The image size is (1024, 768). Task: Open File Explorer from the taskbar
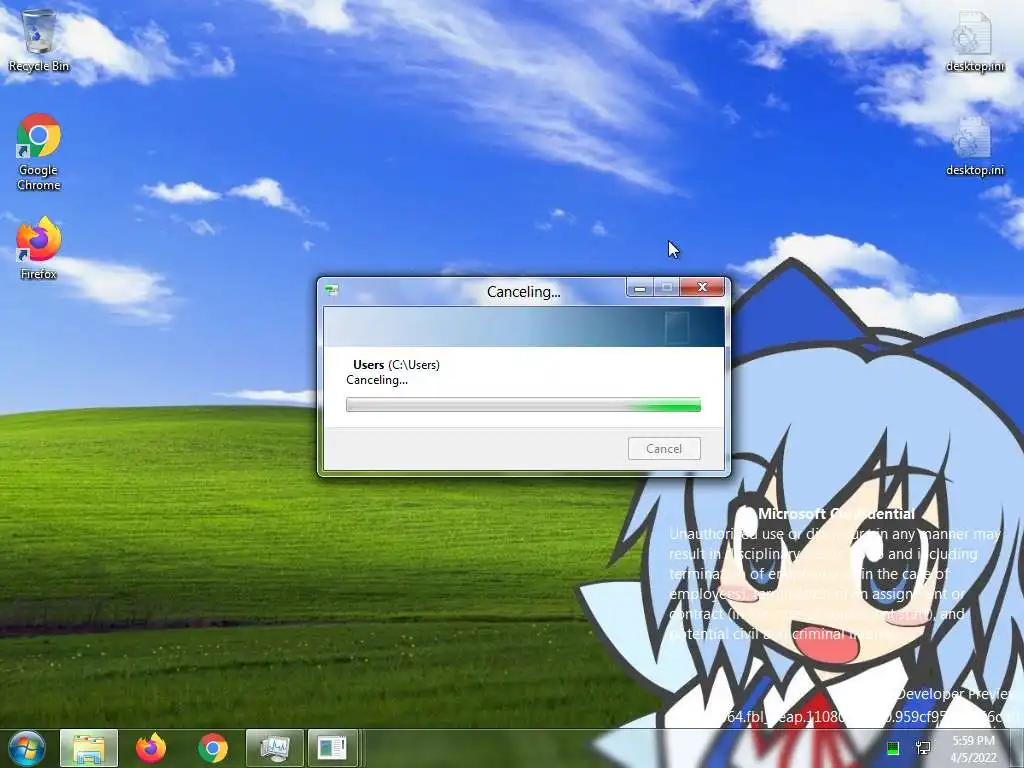click(x=89, y=748)
